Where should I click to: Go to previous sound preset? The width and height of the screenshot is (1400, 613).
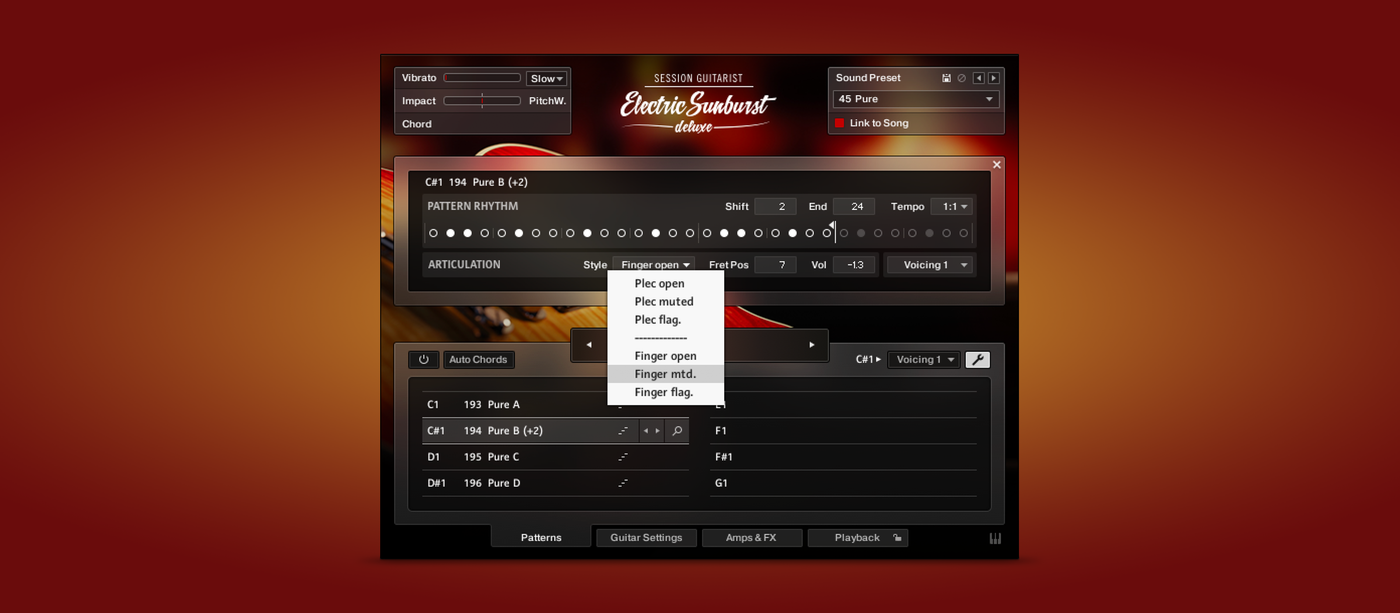tap(978, 78)
